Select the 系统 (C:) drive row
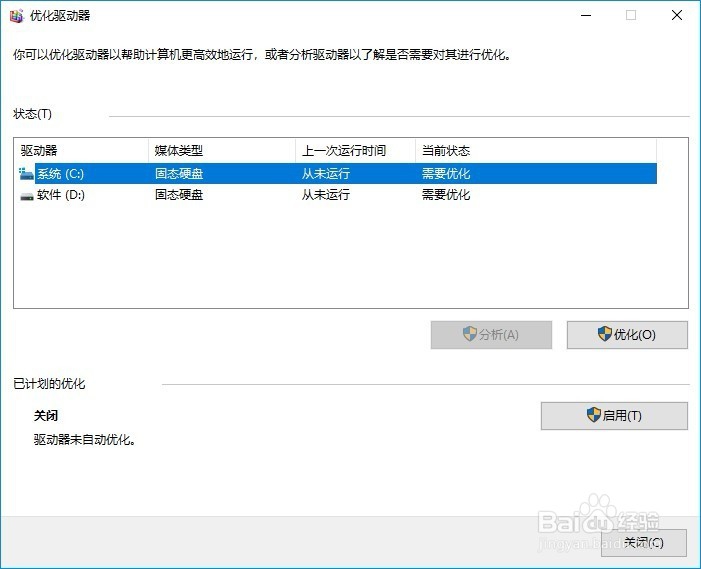Viewport: 701px width, 569px height. click(338, 173)
